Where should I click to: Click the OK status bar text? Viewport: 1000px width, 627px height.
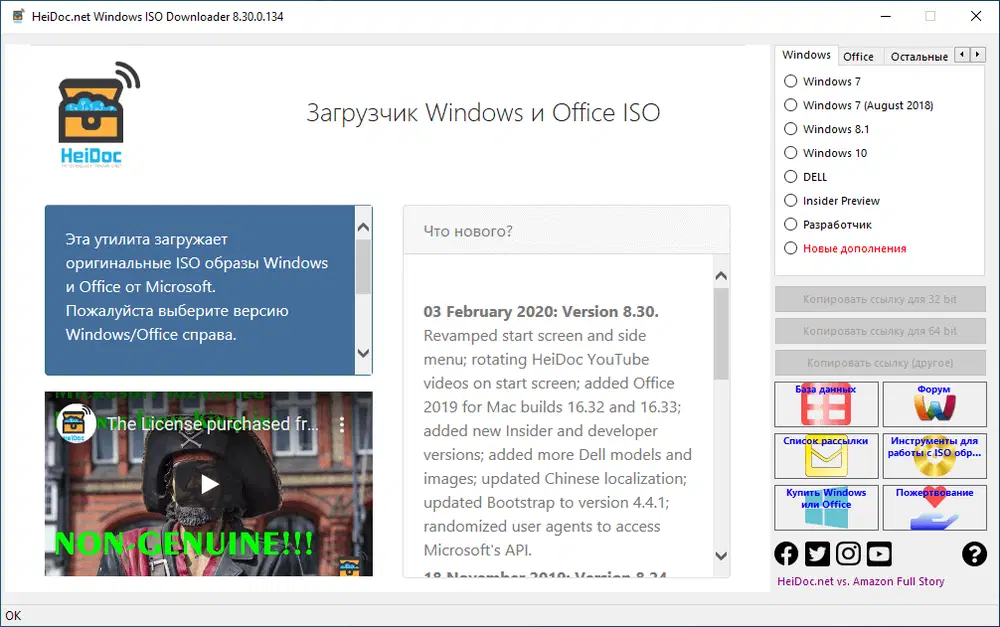coord(13,616)
